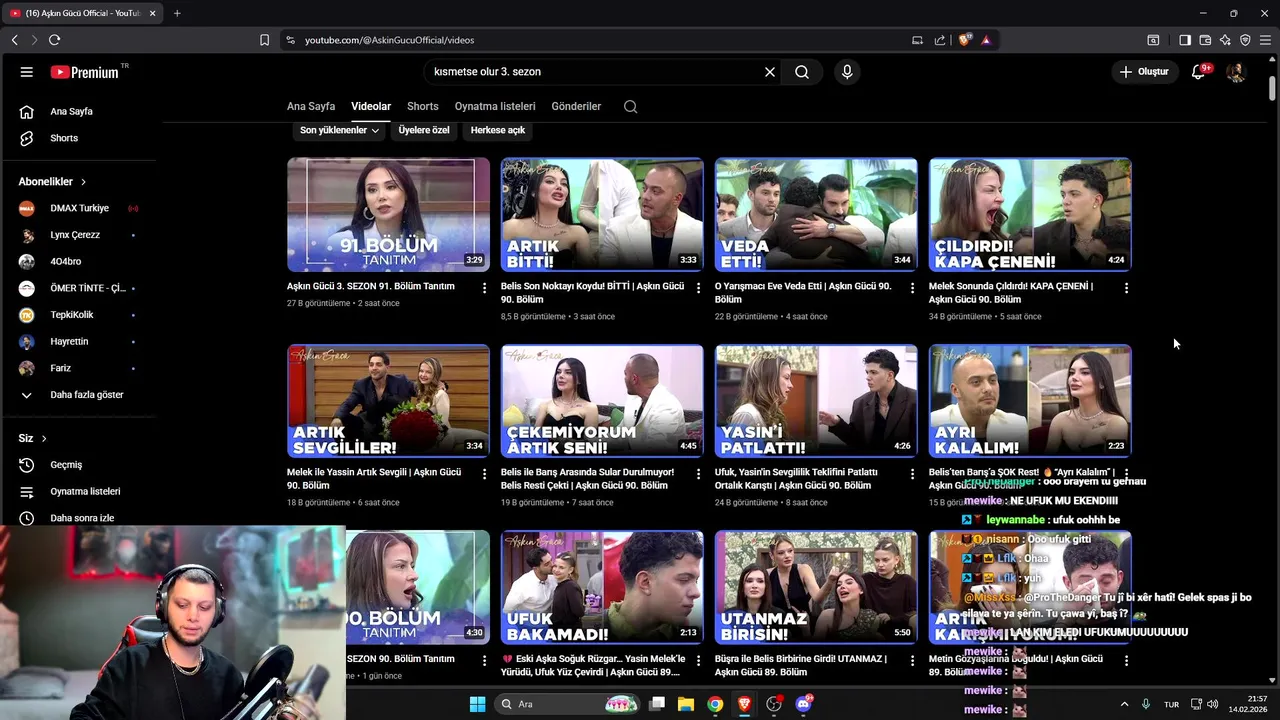Open Brave Shields lion icon

965,40
